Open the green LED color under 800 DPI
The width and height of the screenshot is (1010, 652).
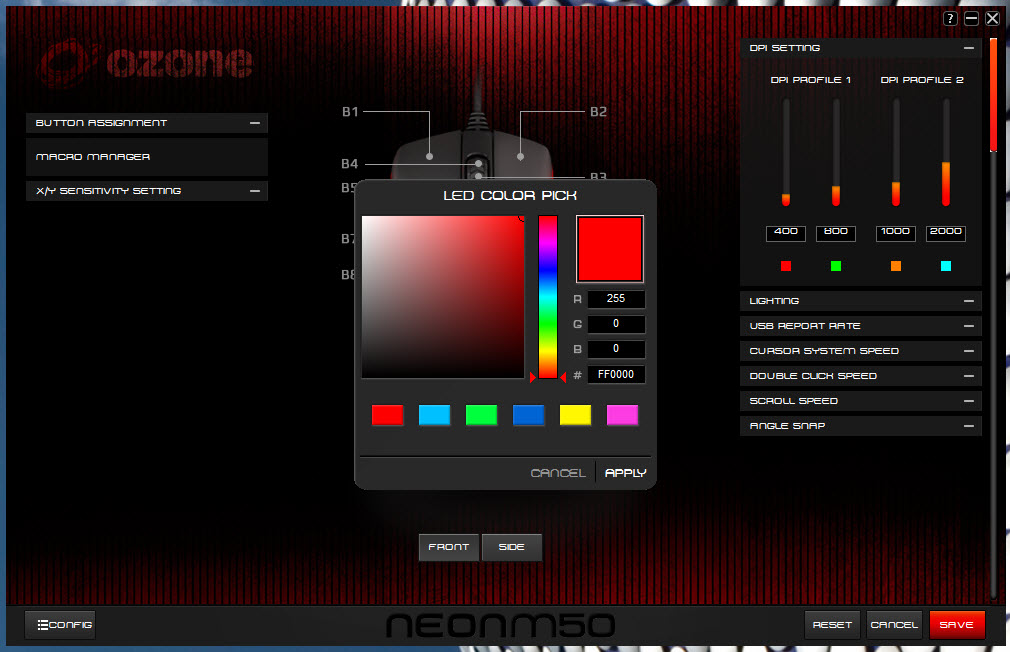pos(836,266)
